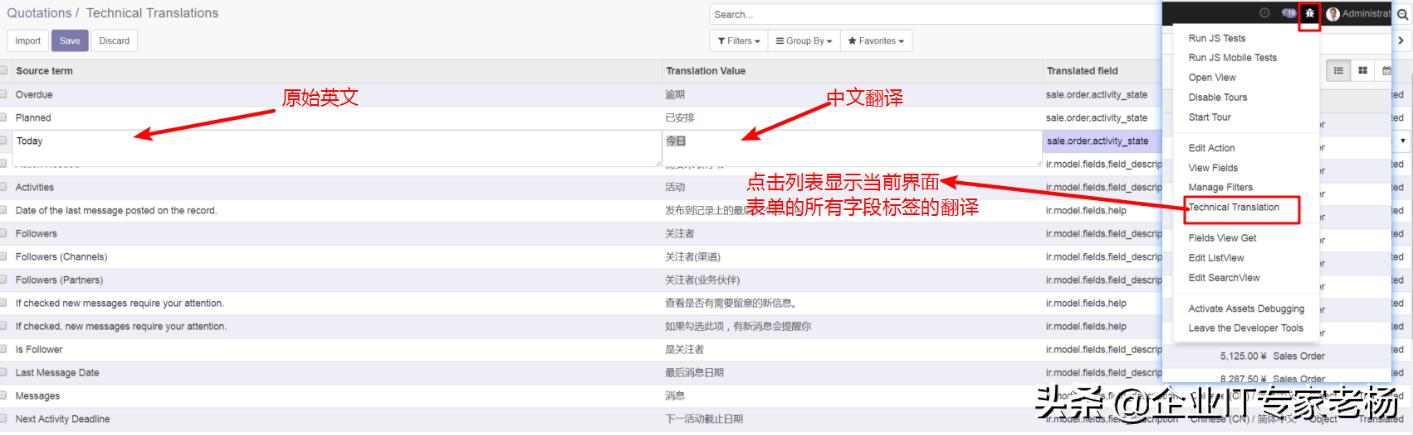This screenshot has height=435, width=1413.
Task: Click translation value 是关注者
Action: pyautogui.click(x=684, y=349)
